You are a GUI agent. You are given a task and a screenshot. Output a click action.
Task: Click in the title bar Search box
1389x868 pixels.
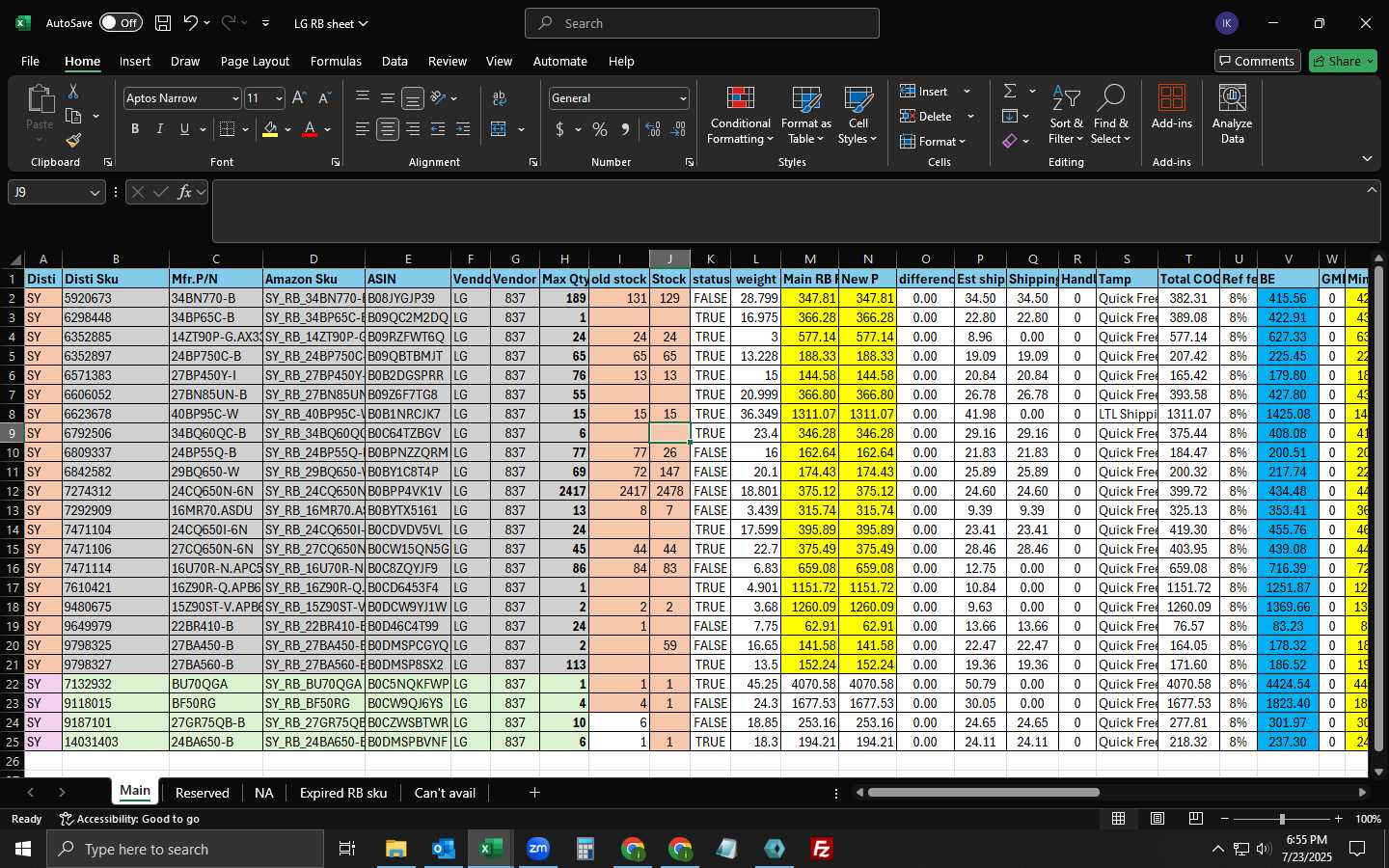(x=702, y=23)
